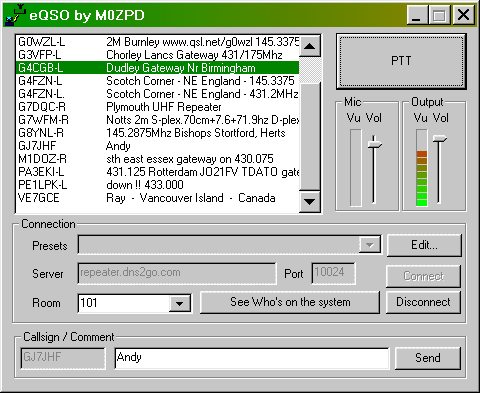This screenshot has width=480, height=393.
Task: Click the station list scroll down arrow
Action: 310,201
